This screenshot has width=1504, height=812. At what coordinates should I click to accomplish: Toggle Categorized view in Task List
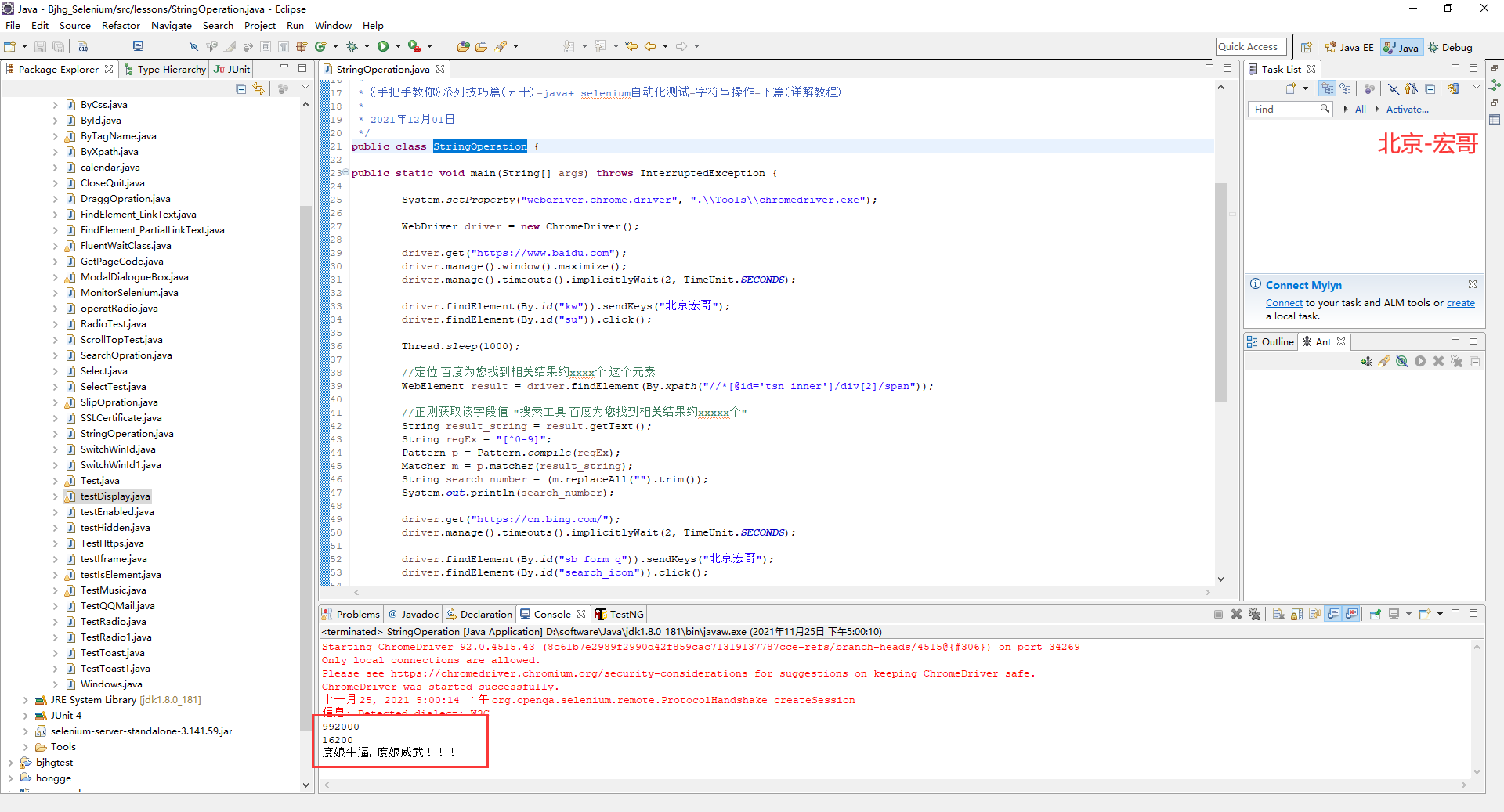pos(1327,88)
